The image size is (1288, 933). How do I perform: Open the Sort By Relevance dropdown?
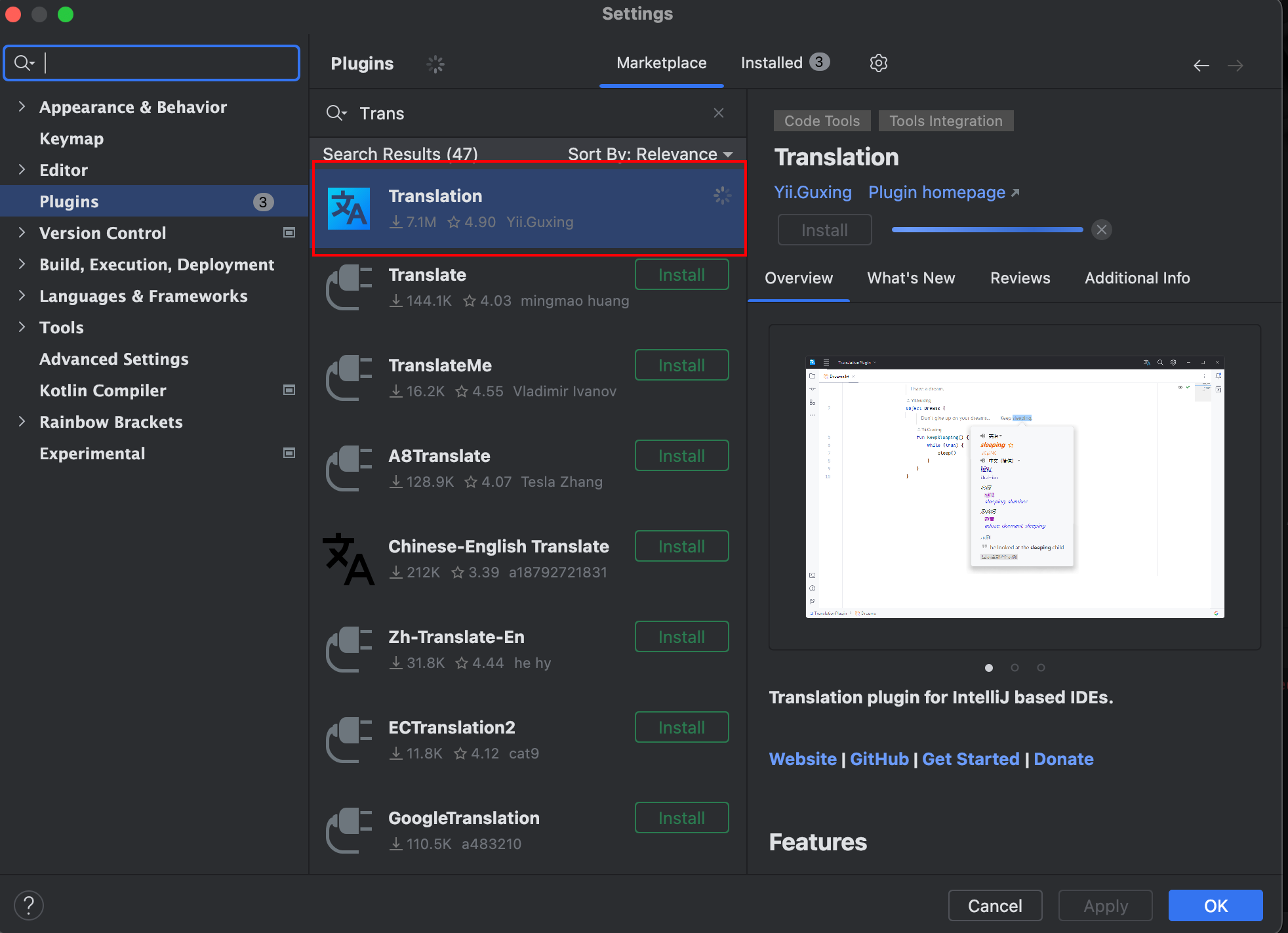coord(649,154)
